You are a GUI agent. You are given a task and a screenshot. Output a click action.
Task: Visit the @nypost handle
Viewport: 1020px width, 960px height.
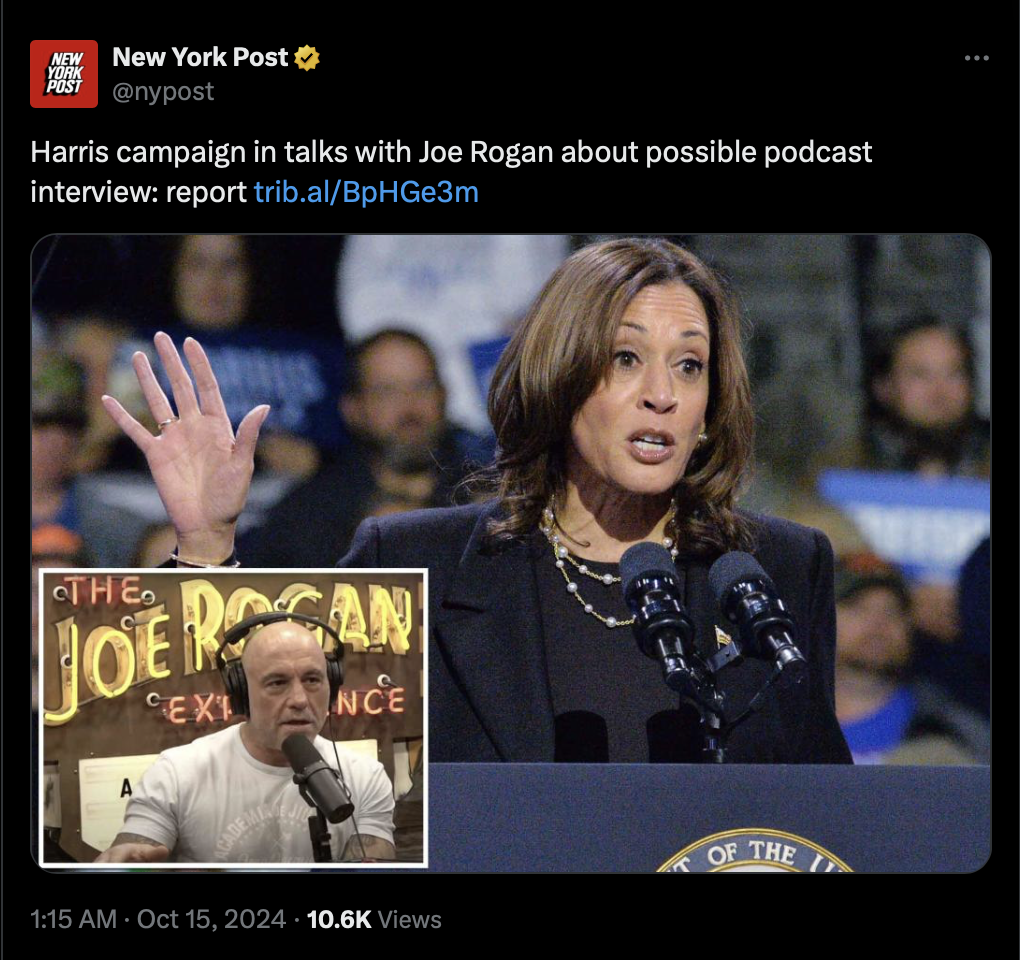(163, 92)
